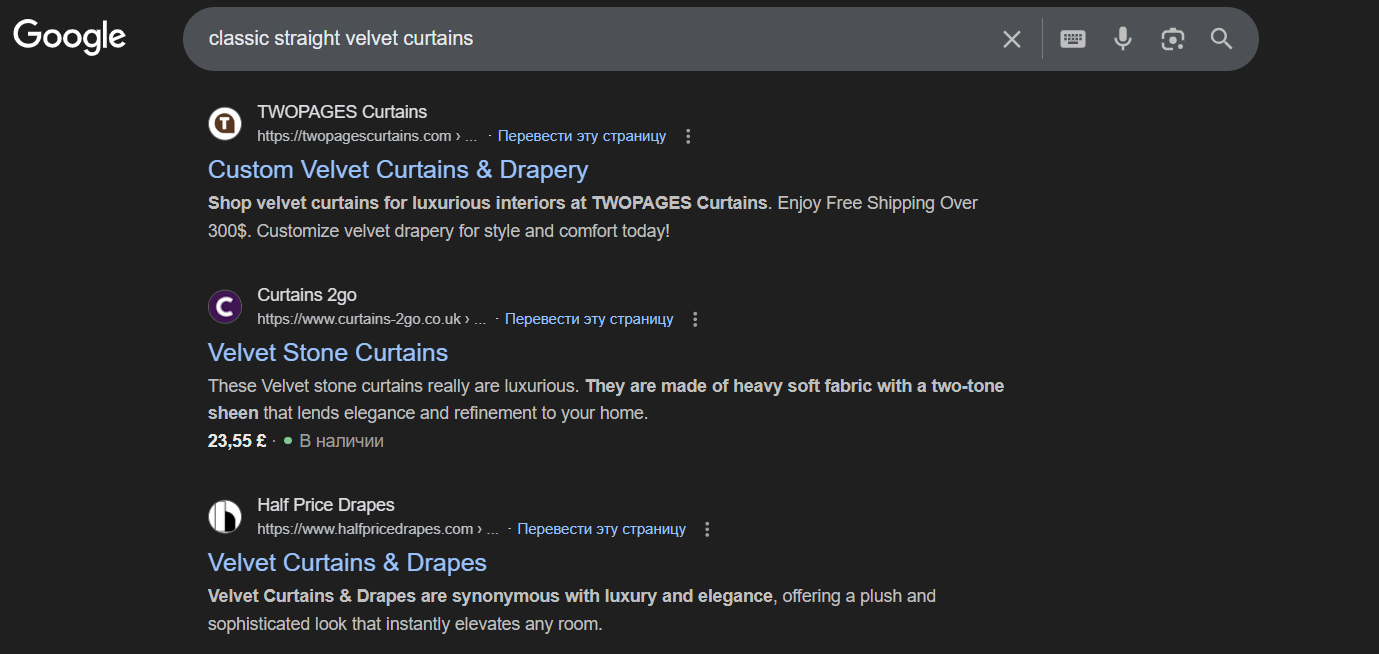Open more options for TWOPAGES result
1379x654 pixels.
pyautogui.click(x=688, y=136)
